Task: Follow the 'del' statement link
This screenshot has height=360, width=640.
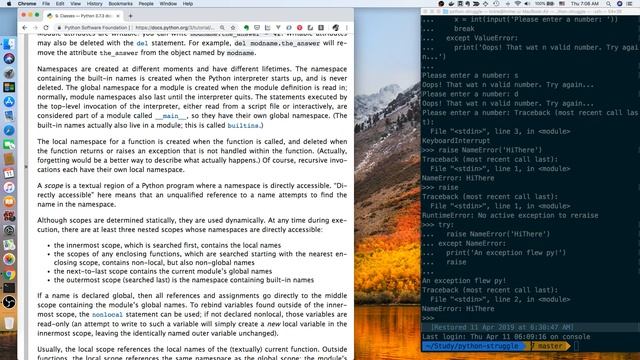Action: [142, 43]
